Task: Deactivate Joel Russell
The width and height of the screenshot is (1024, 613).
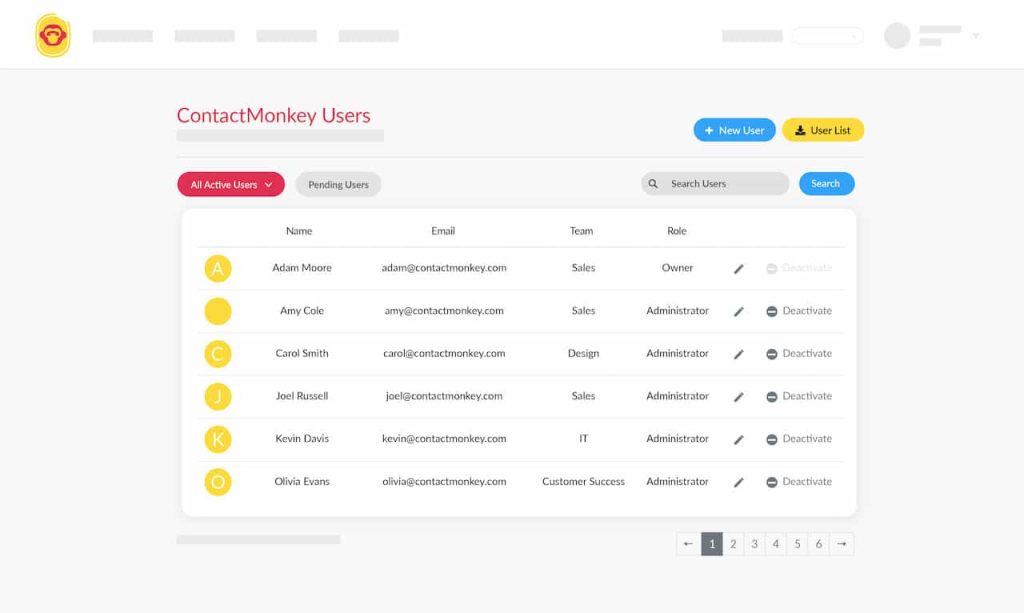Action: [x=799, y=396]
